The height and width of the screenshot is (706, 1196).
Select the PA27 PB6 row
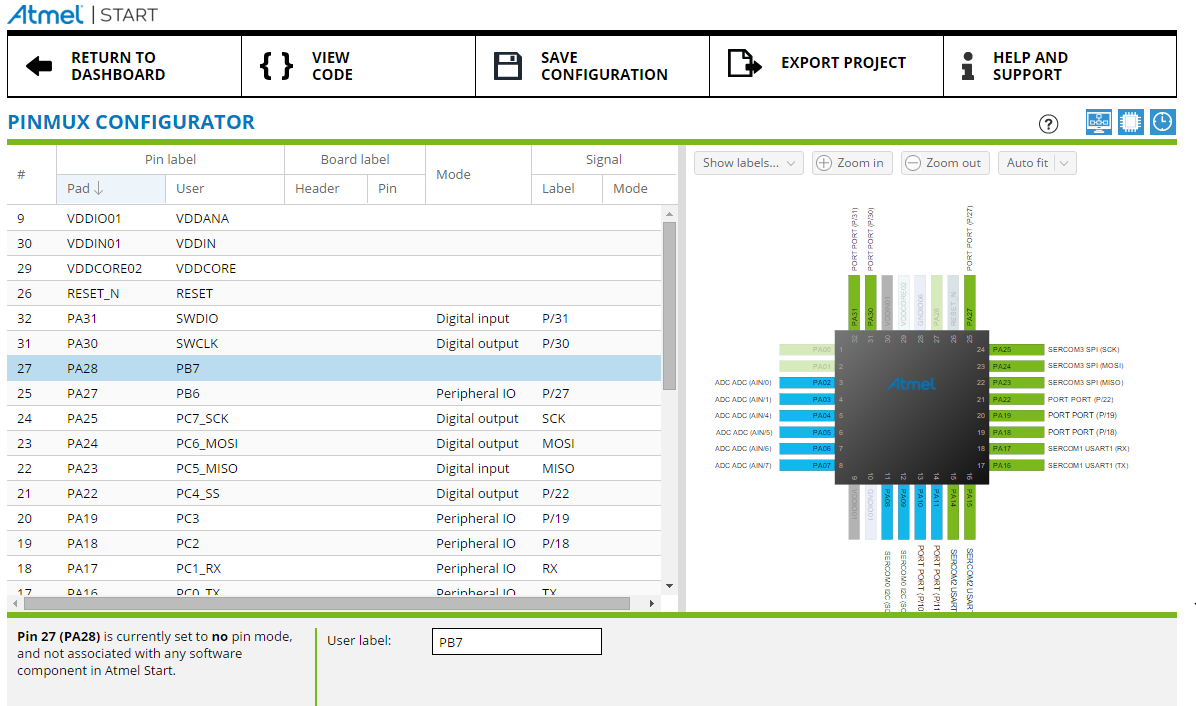coord(334,394)
